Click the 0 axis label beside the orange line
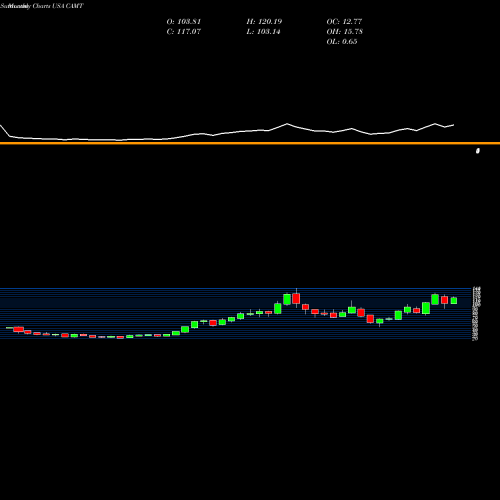 [478, 151]
